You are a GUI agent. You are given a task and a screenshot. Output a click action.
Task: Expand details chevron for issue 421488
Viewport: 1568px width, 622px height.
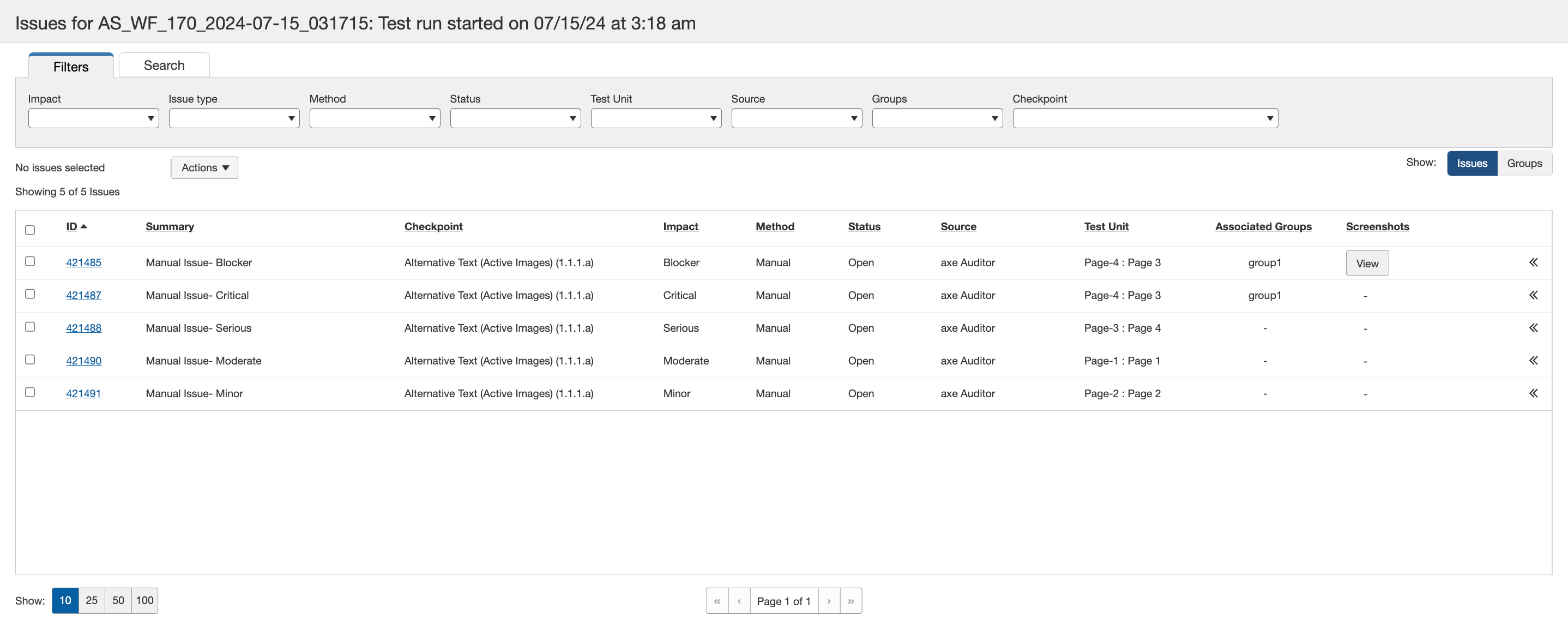pos(1533,328)
